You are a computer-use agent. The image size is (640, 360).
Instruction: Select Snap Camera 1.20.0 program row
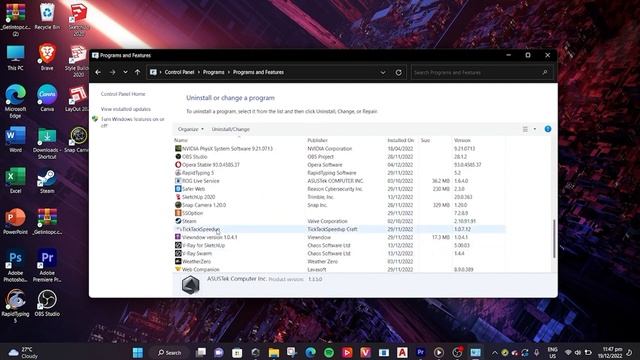pos(340,205)
